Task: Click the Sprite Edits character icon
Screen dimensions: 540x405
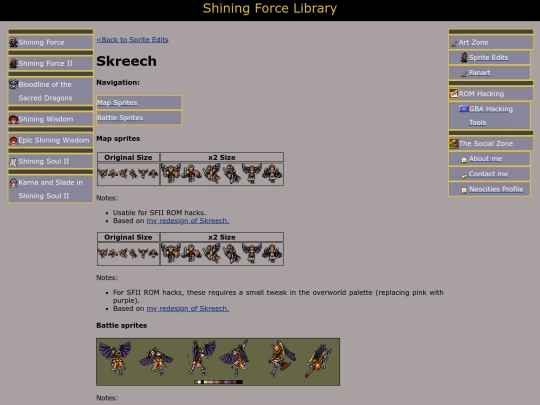Action: [464, 57]
